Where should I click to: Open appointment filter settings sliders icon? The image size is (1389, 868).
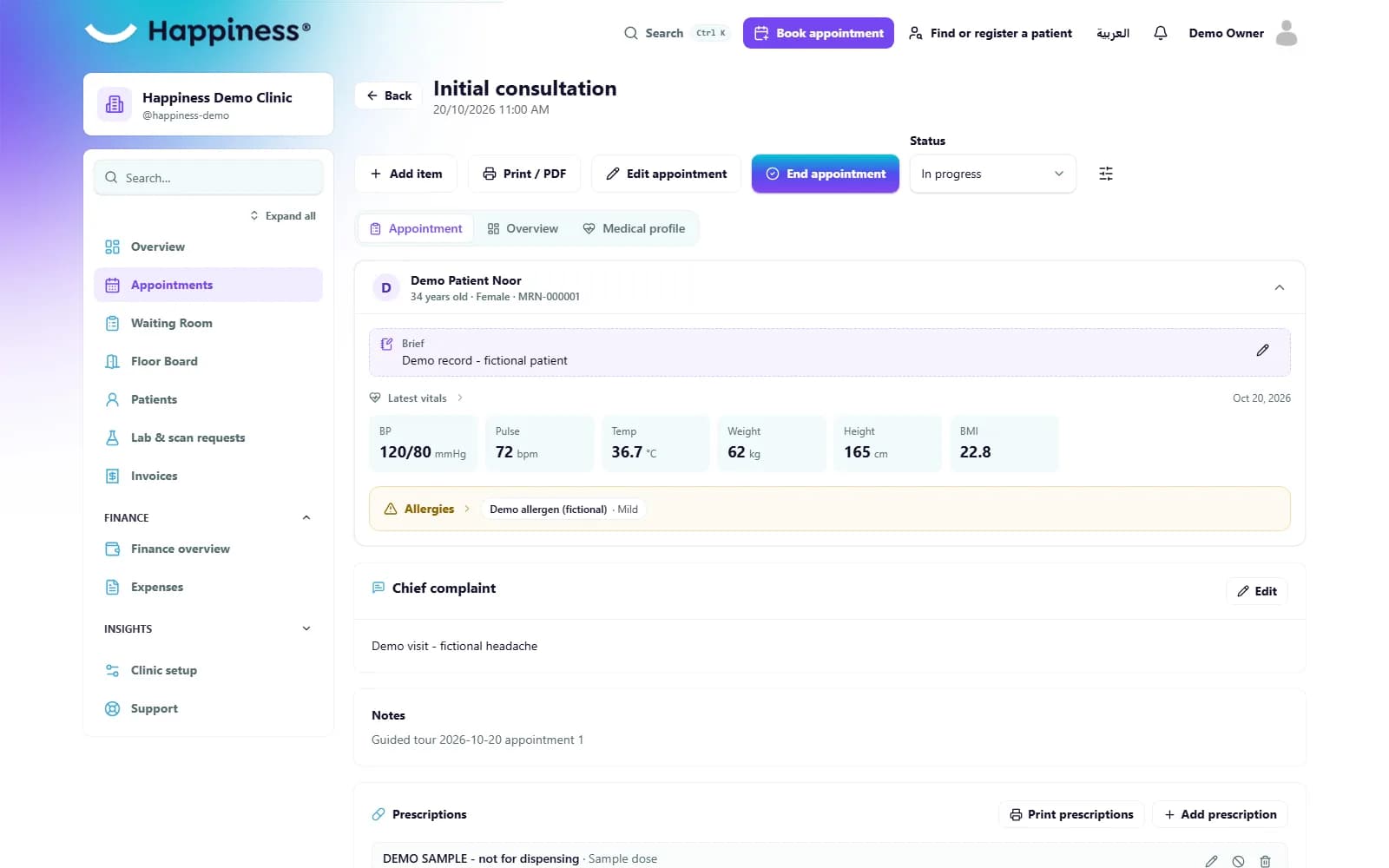1105,174
